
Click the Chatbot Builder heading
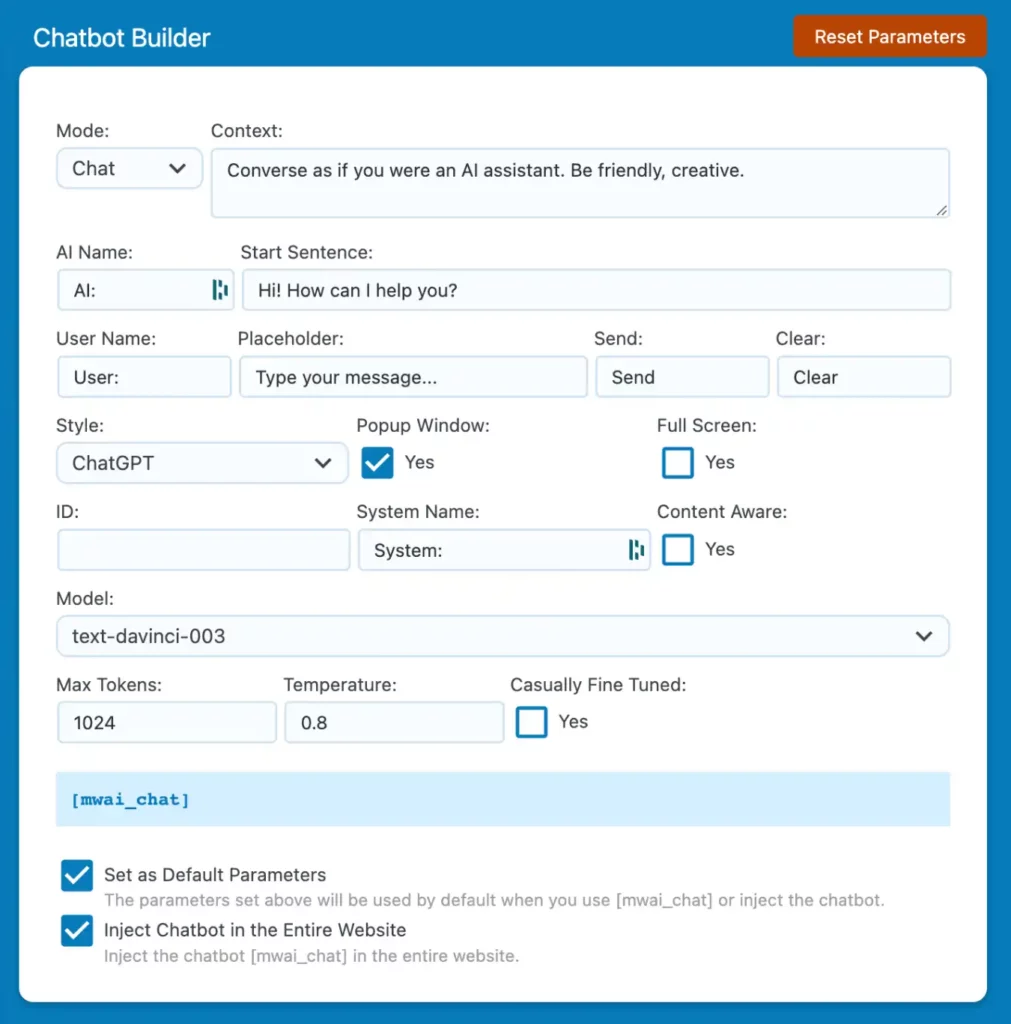[x=121, y=38]
